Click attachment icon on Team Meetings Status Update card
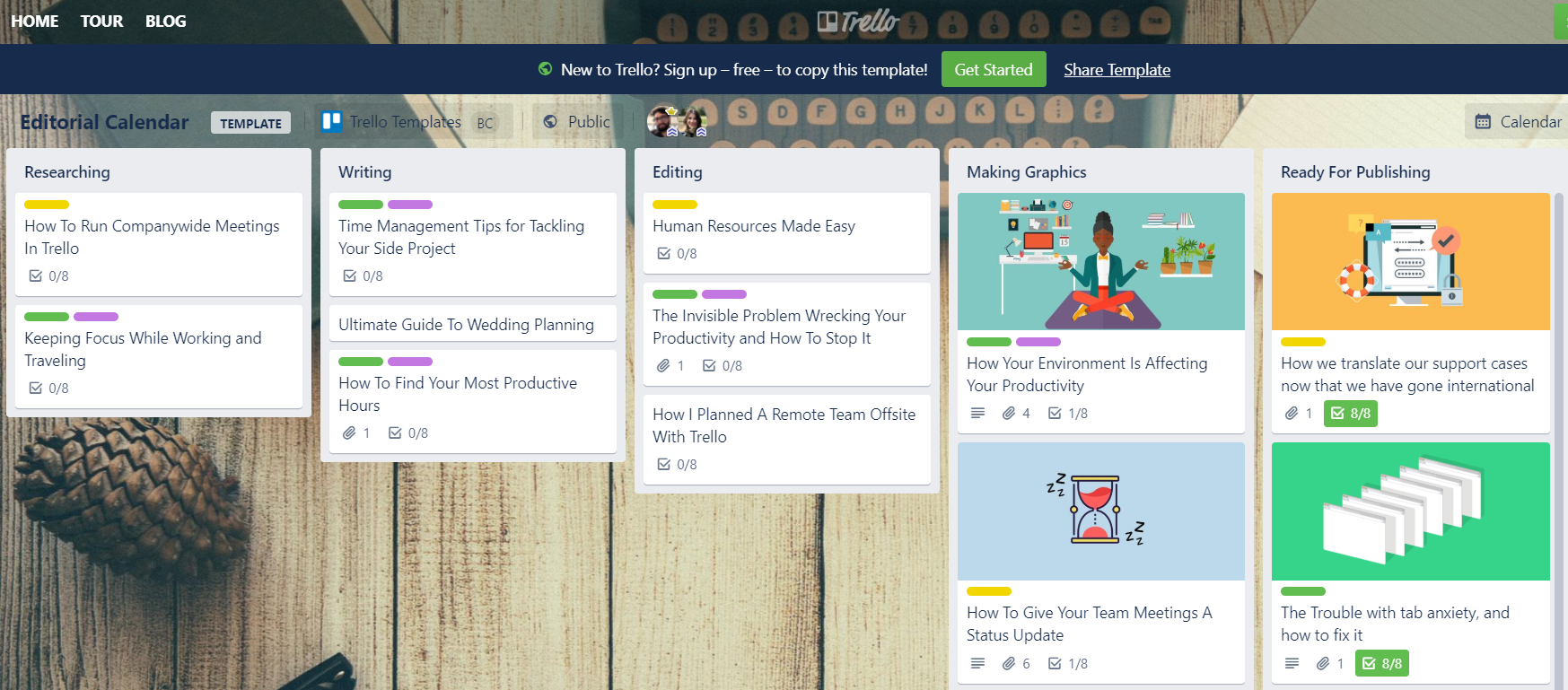The height and width of the screenshot is (690, 1568). (x=1009, y=664)
